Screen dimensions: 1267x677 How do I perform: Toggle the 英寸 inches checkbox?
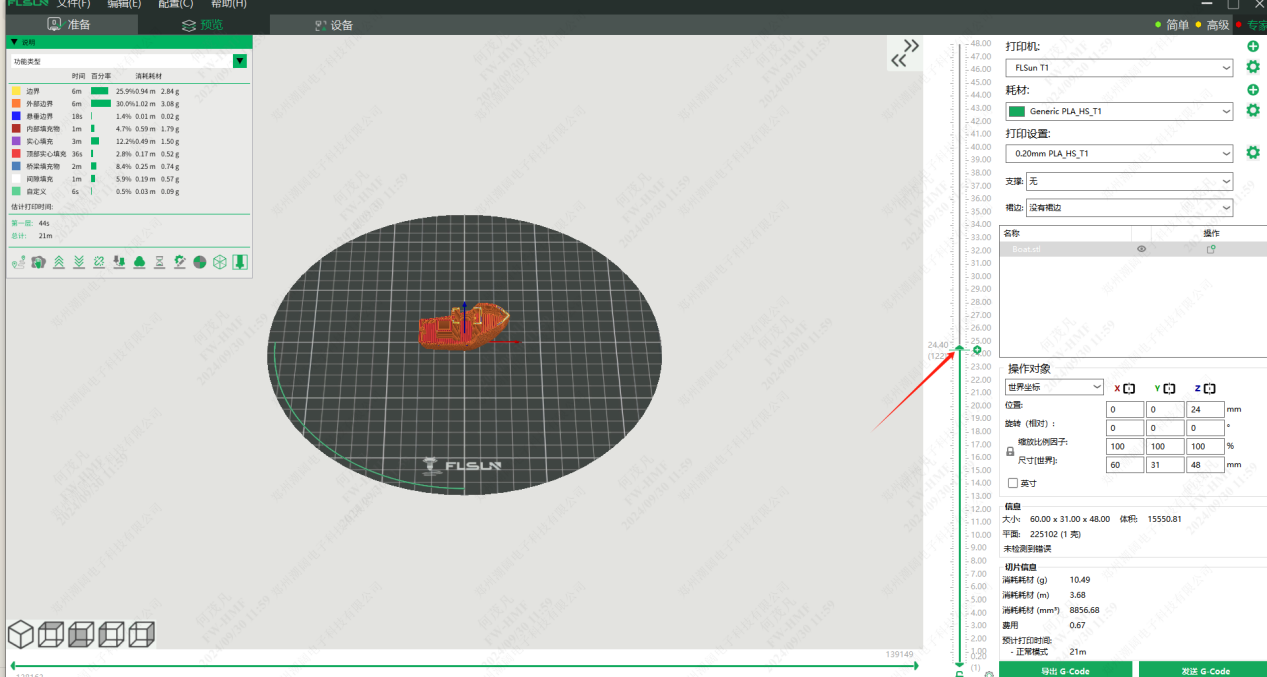[x=1013, y=483]
